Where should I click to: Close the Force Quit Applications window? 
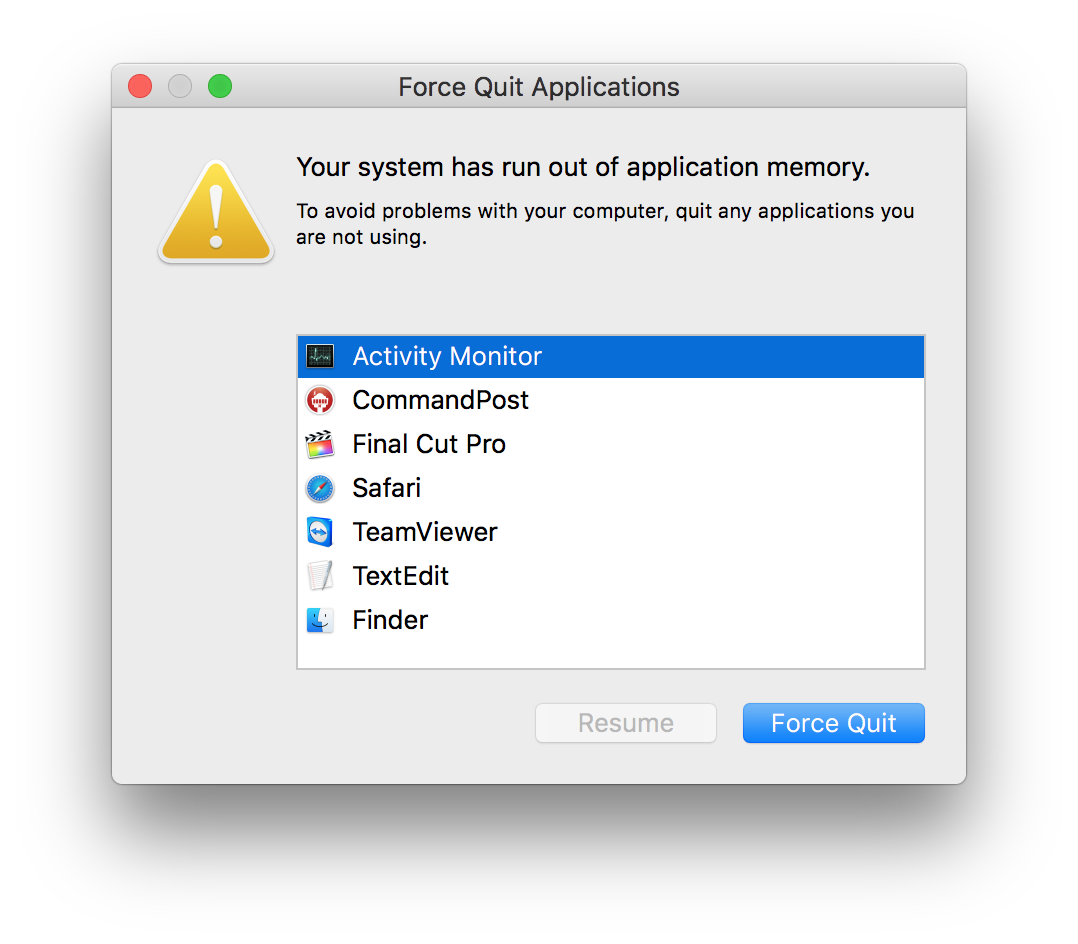(x=140, y=87)
